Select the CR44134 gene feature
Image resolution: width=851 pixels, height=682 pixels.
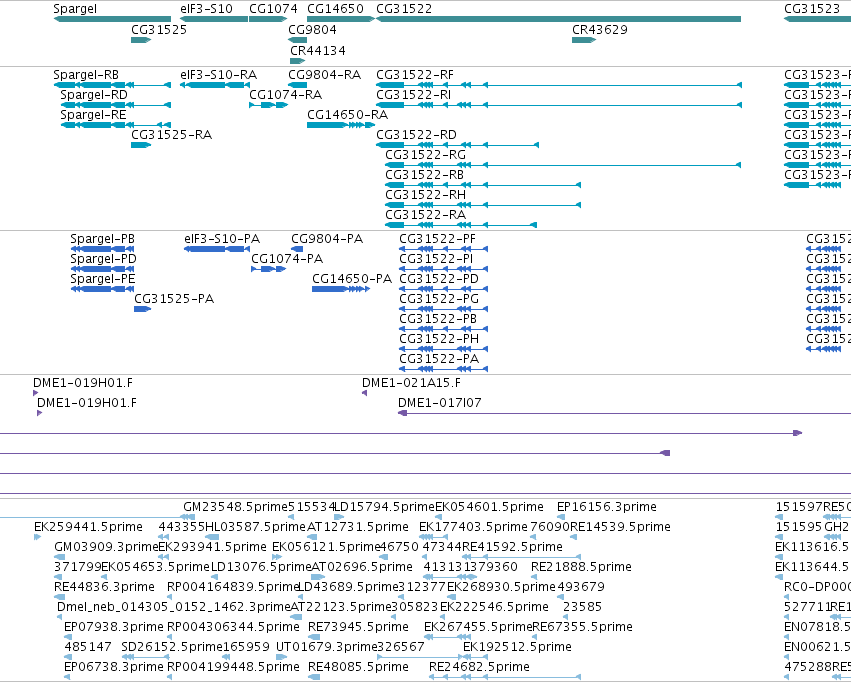pyautogui.click(x=298, y=61)
